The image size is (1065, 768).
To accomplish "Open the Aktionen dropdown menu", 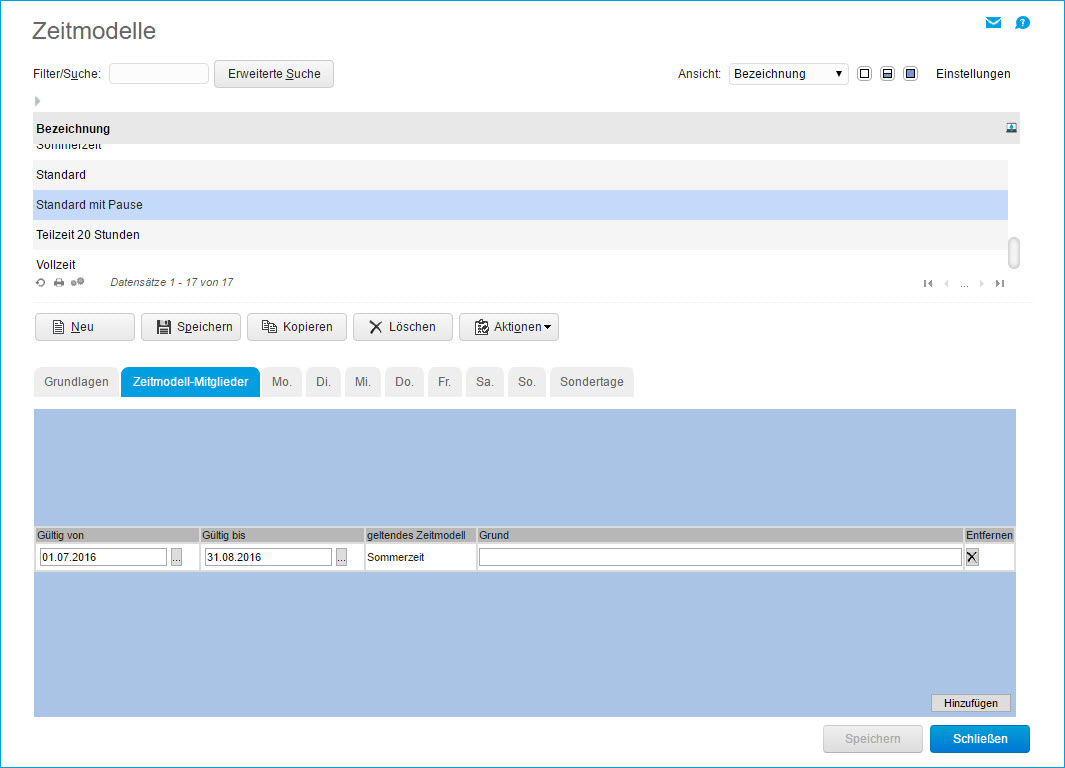I will (x=509, y=327).
